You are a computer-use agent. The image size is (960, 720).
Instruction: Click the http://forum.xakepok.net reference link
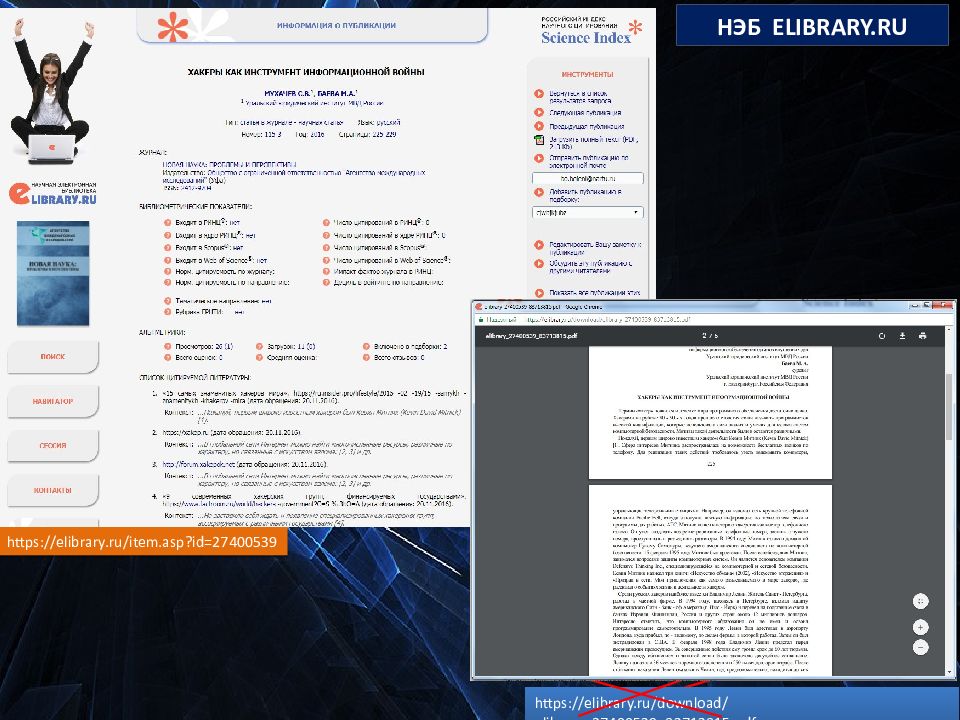pos(199,465)
